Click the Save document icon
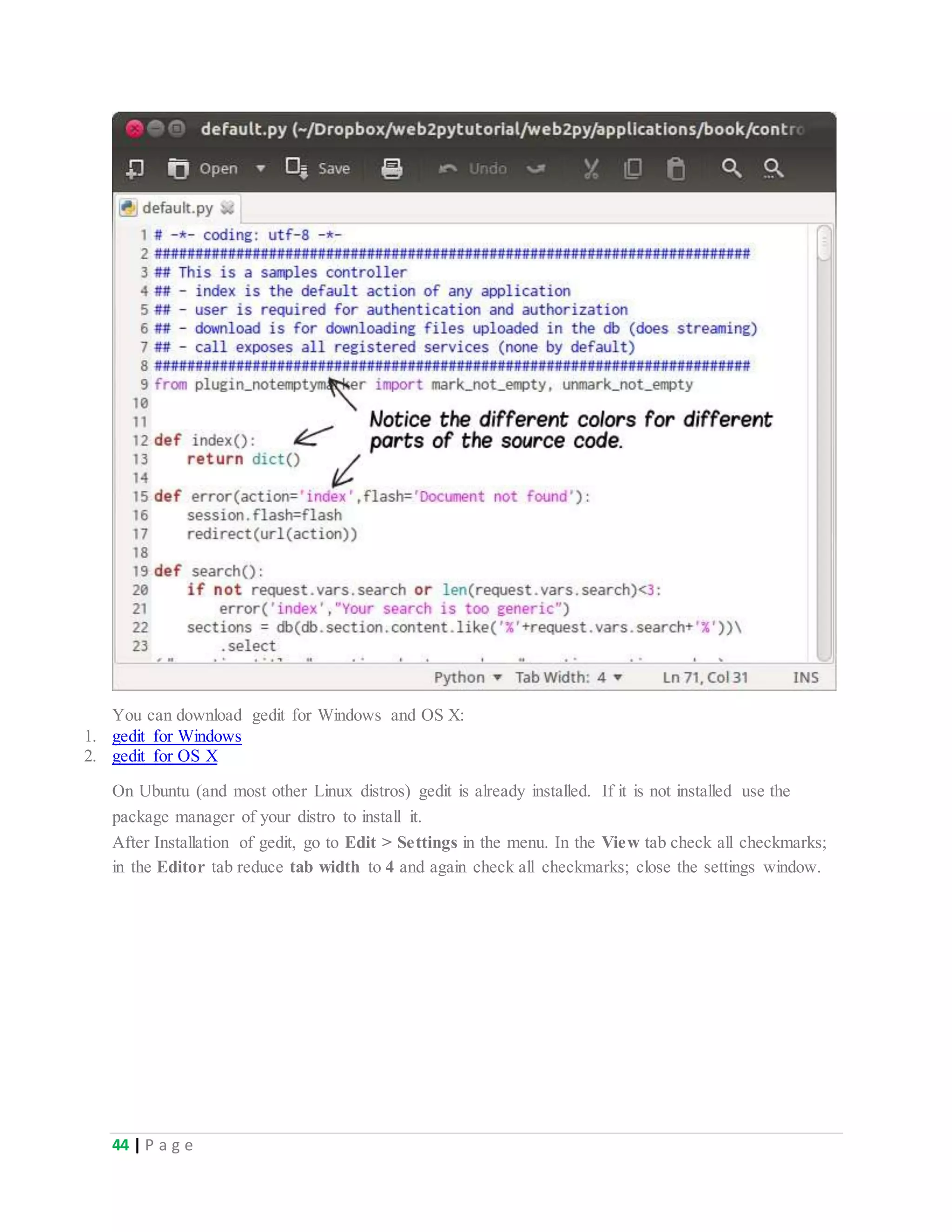952x1232 pixels. [296, 168]
